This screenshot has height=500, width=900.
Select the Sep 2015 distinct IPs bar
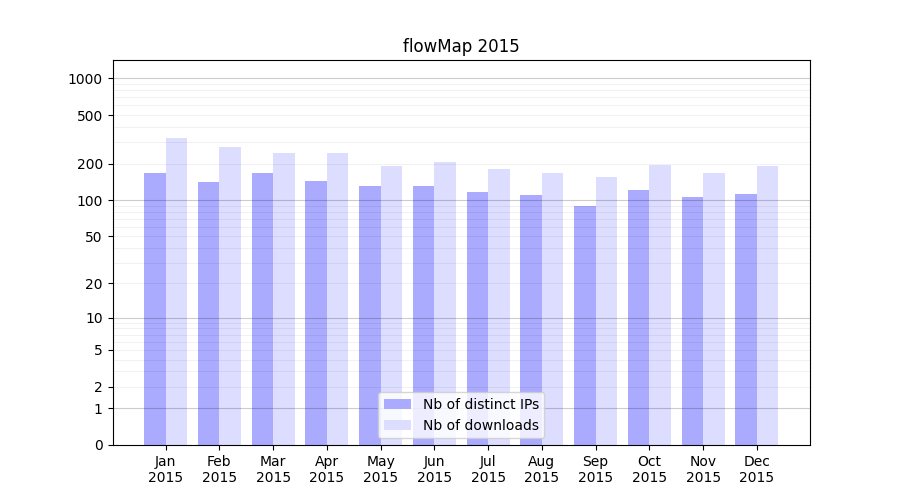point(585,325)
